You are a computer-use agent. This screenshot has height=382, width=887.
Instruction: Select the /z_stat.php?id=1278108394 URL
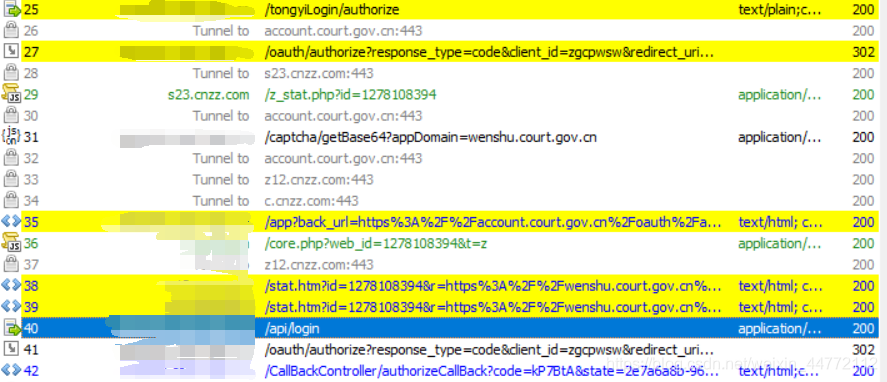(350, 95)
